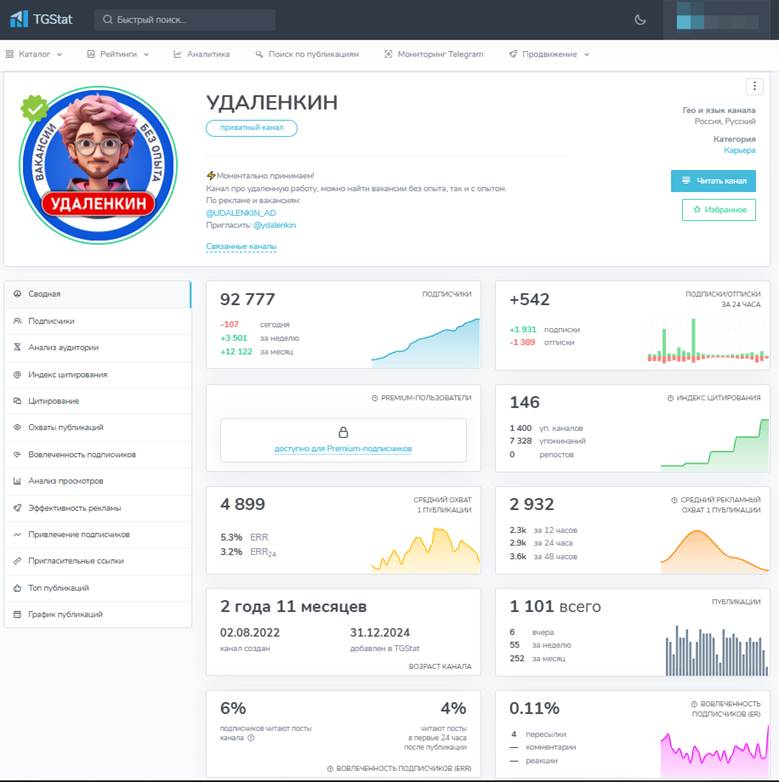The image size is (779, 782).
Task: Click the channel avatar image
Action: [x=98, y=166]
